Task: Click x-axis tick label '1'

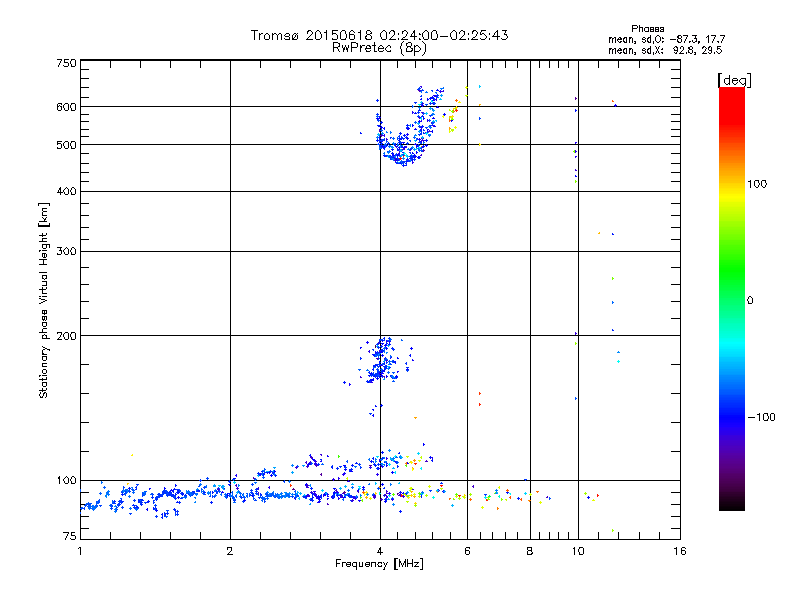Action: click(x=80, y=551)
